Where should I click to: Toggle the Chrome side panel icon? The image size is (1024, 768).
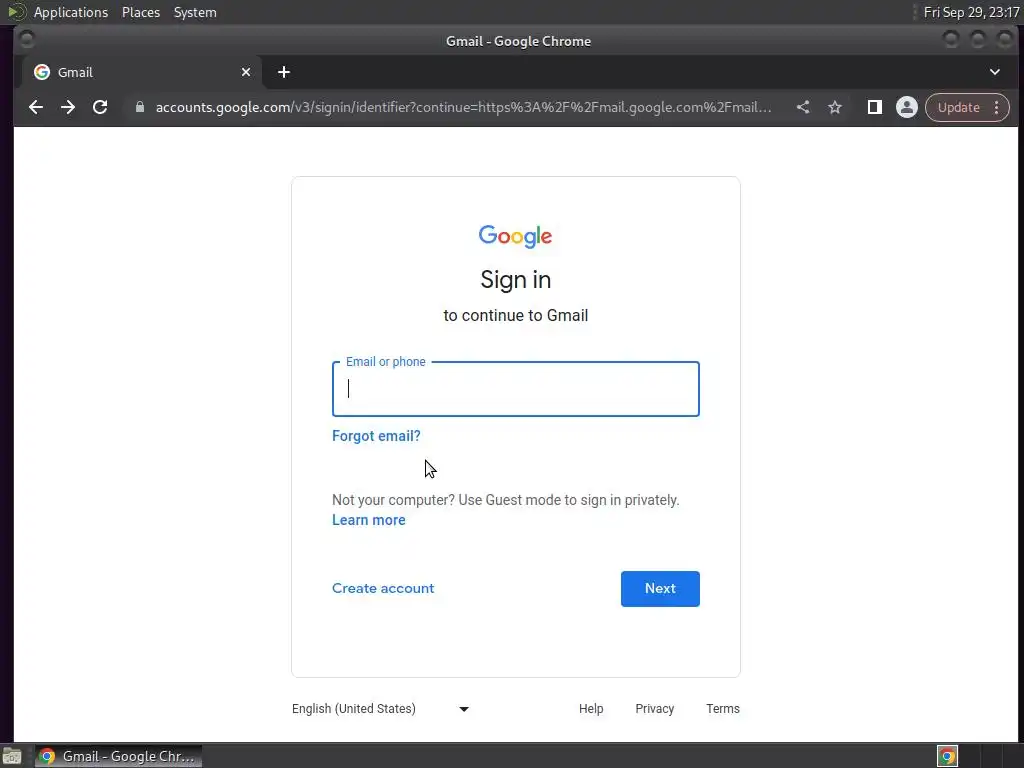coord(874,107)
